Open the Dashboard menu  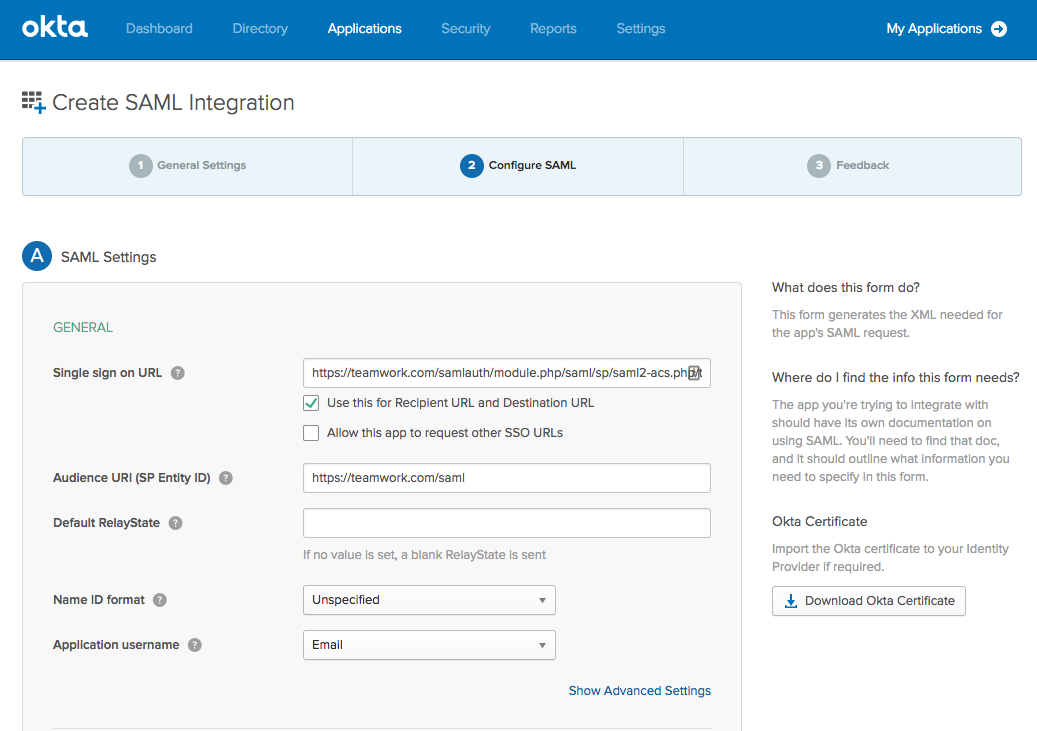pyautogui.click(x=159, y=28)
